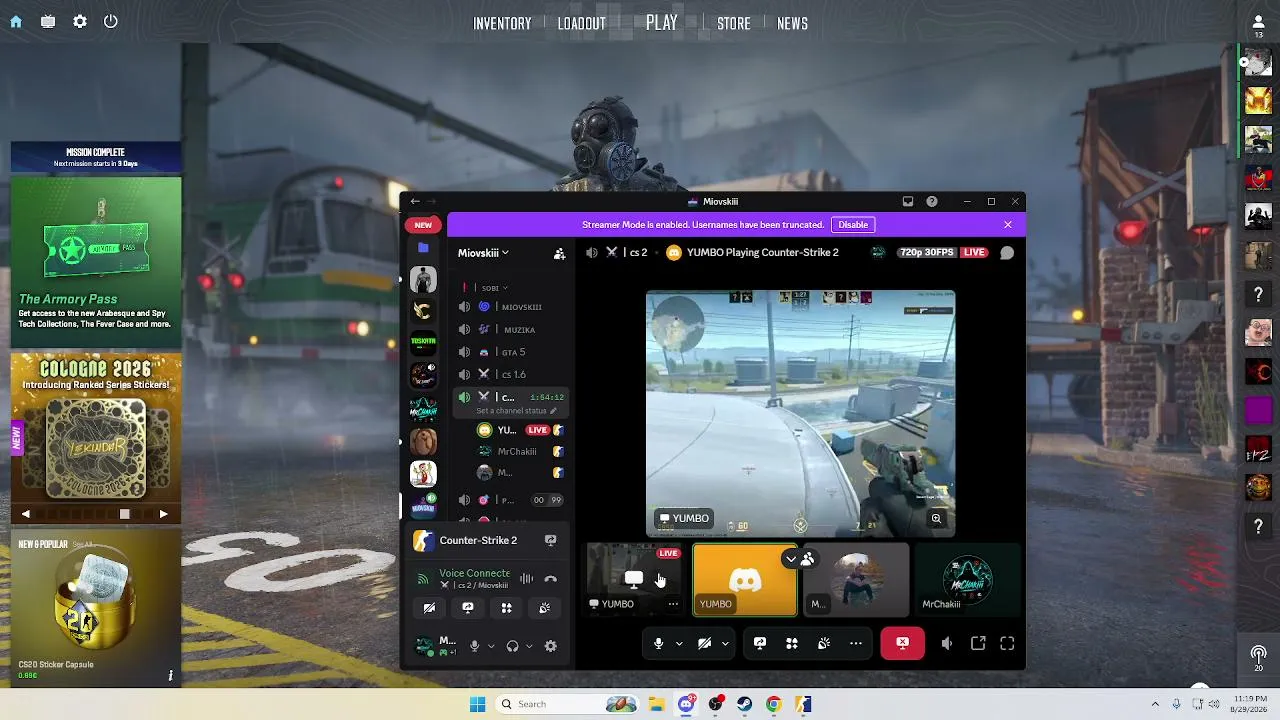Open Discord inbox icon in title bar
The height and width of the screenshot is (720, 1280).
908,202
